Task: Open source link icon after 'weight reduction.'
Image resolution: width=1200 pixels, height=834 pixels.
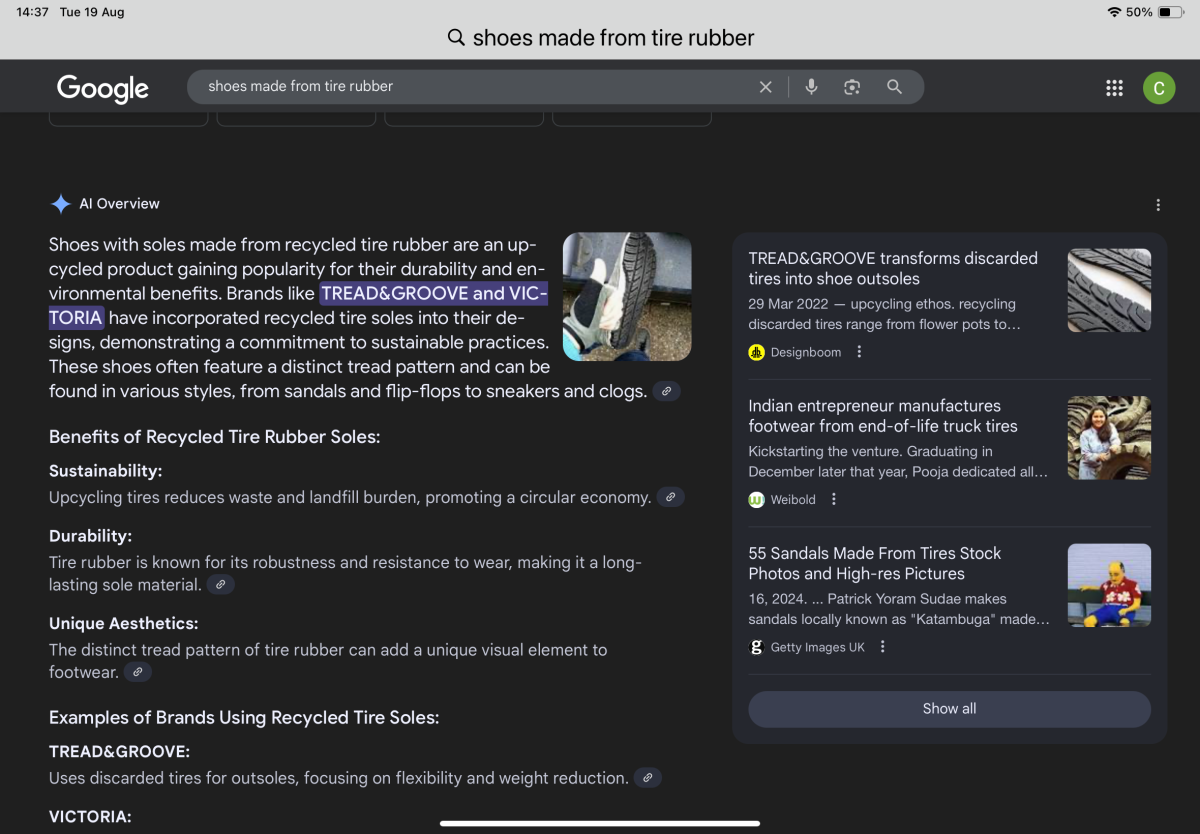Action: point(648,778)
